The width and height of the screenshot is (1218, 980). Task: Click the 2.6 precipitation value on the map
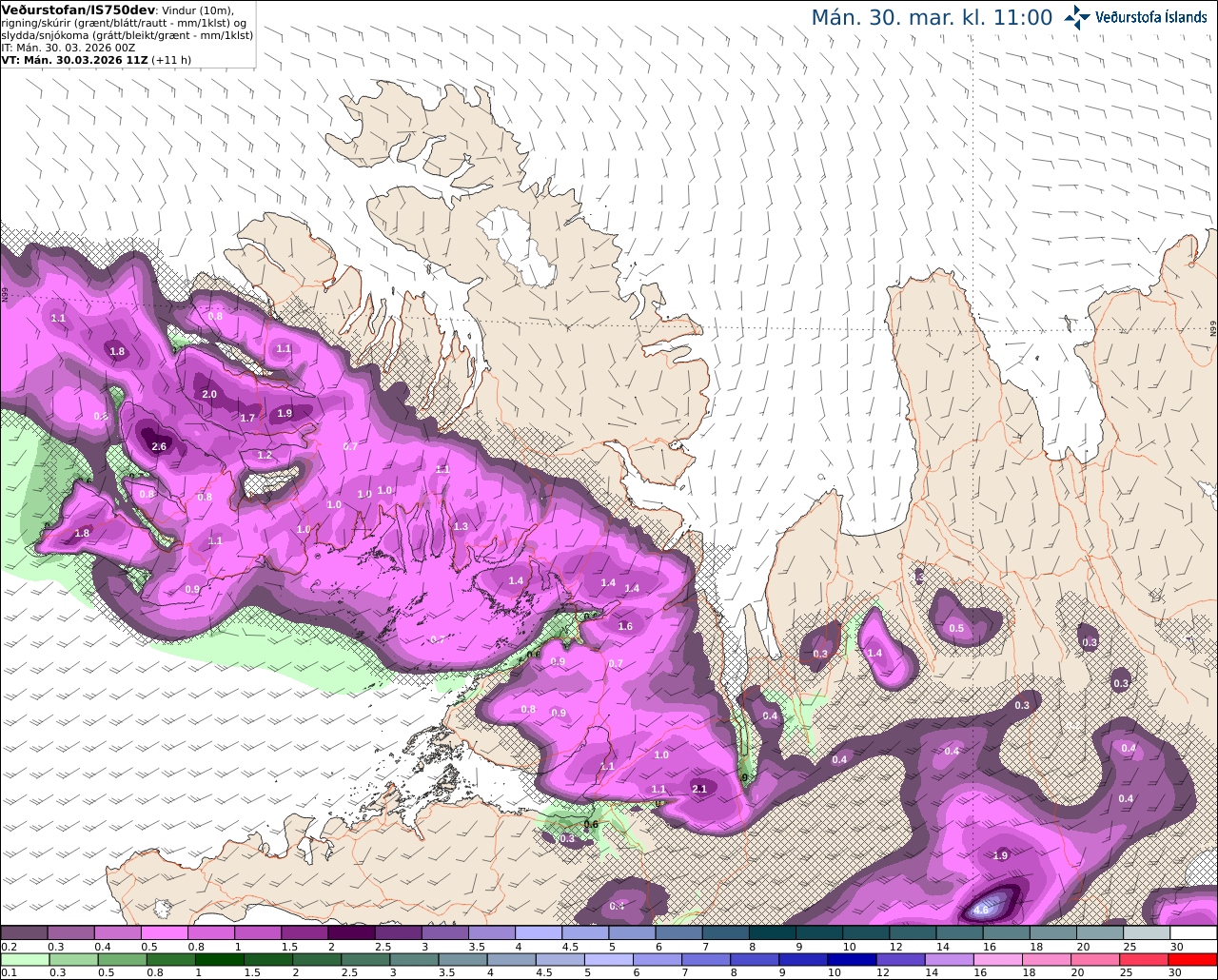(159, 446)
